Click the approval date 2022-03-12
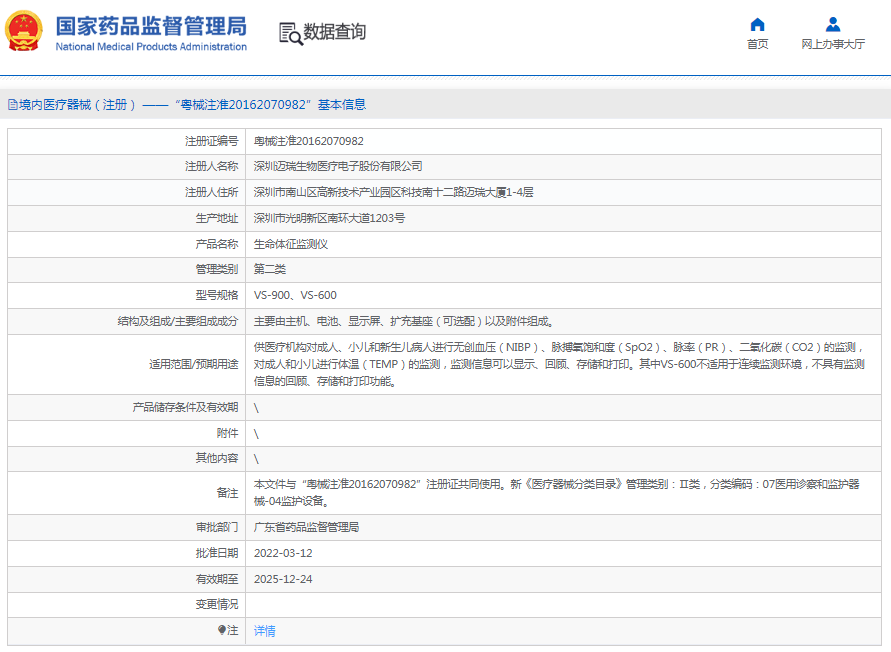 click(x=283, y=553)
